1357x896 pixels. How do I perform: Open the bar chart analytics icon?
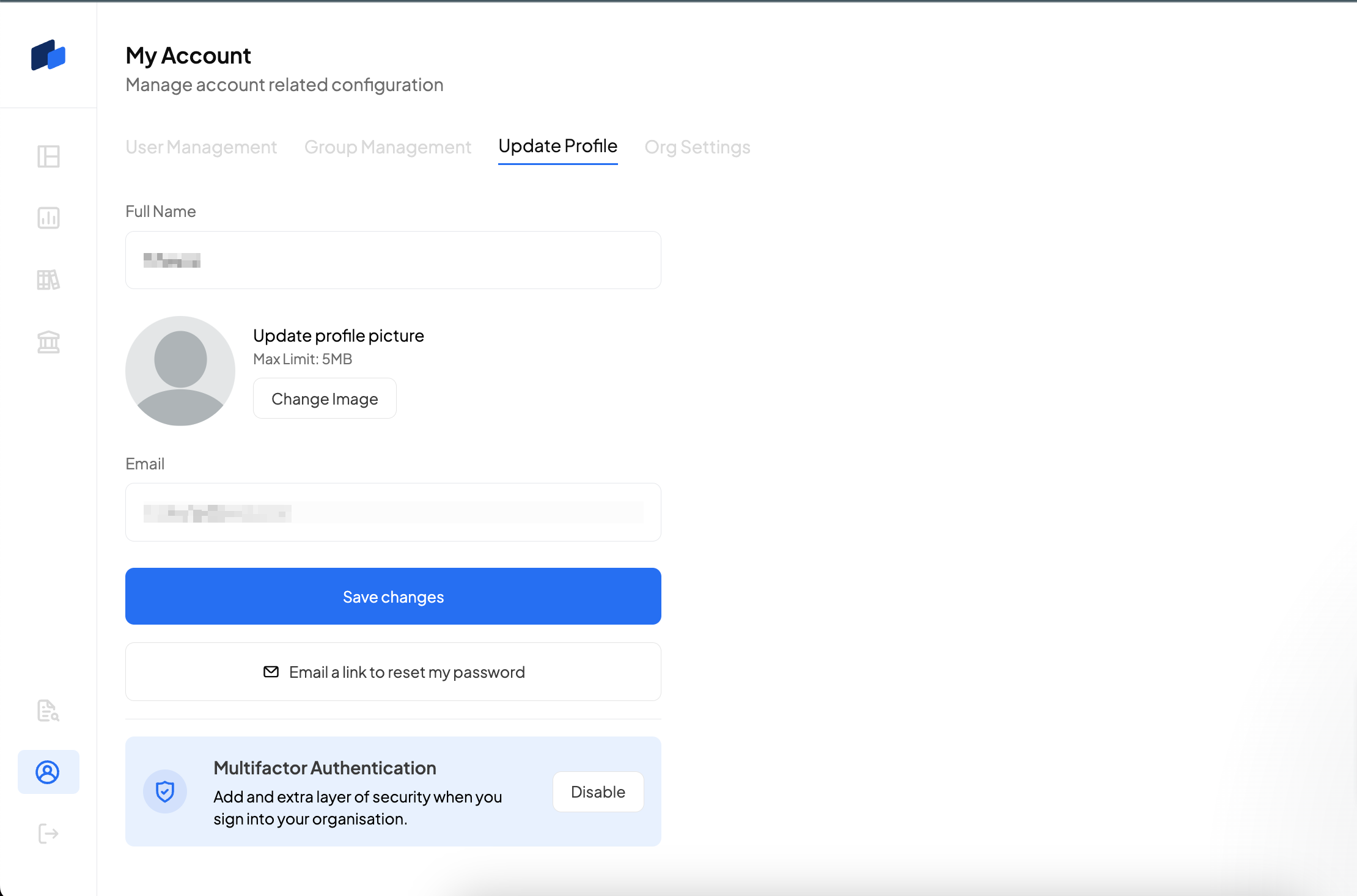pyautogui.click(x=48, y=218)
